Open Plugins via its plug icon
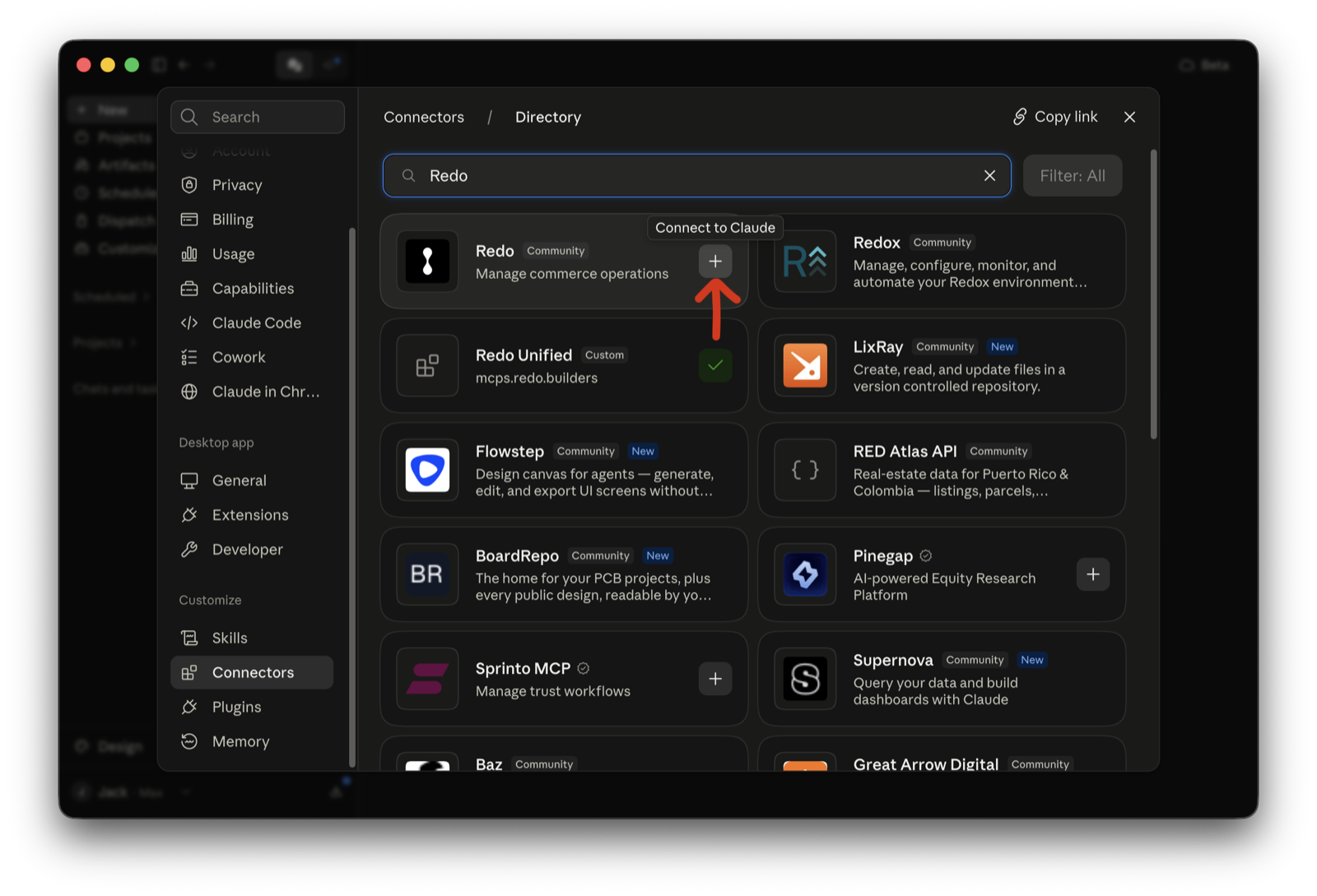The width and height of the screenshot is (1317, 896). [x=189, y=708]
